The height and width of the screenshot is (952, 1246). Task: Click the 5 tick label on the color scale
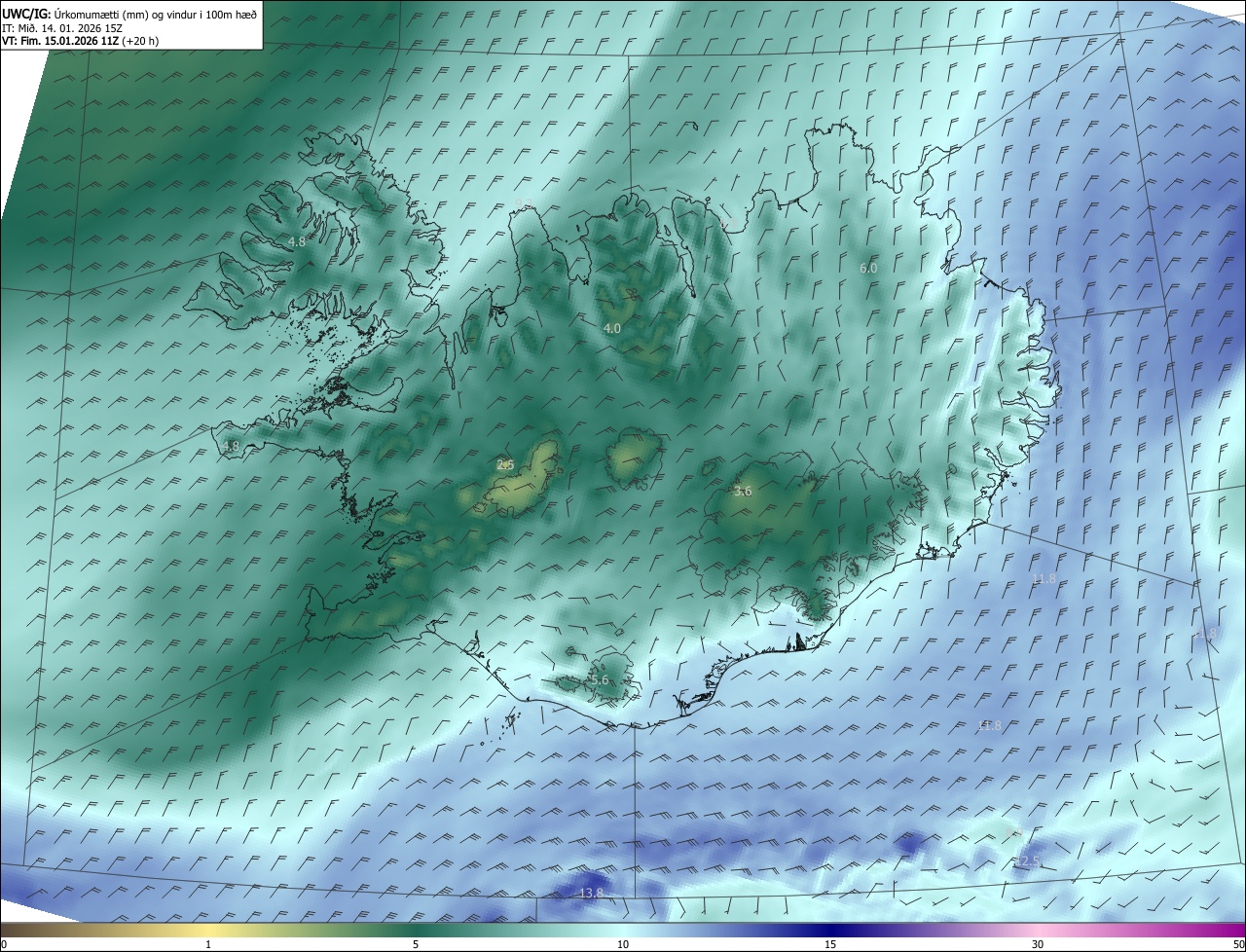tap(416, 944)
